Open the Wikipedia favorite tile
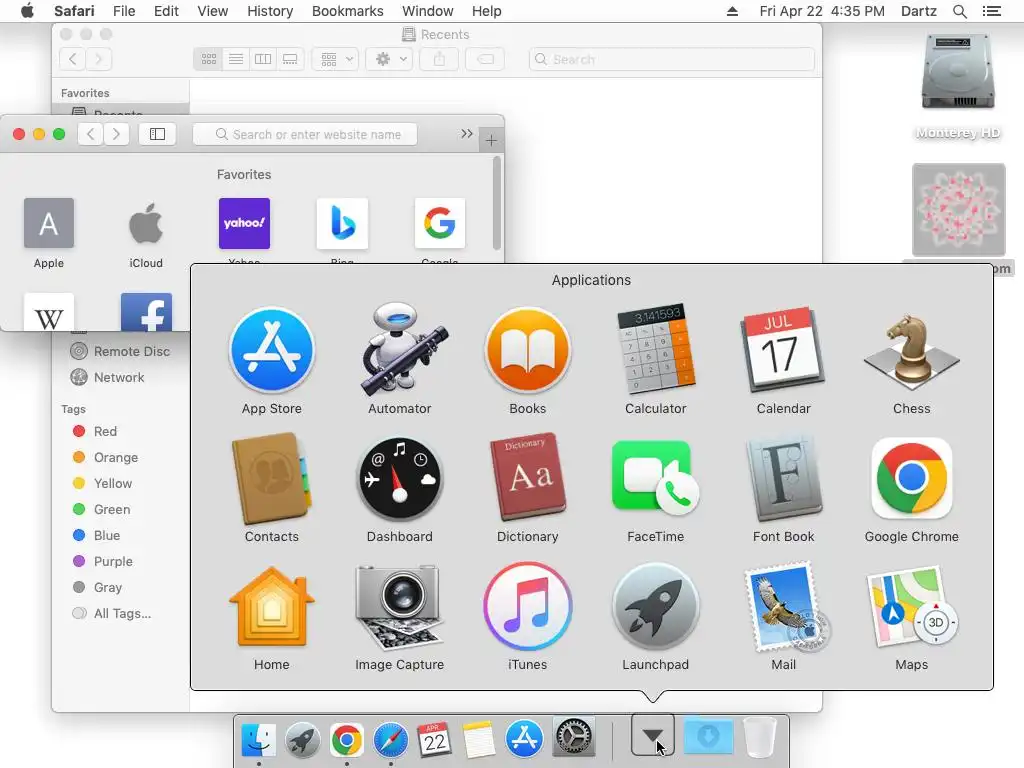This screenshot has height=768, width=1024. tap(49, 312)
